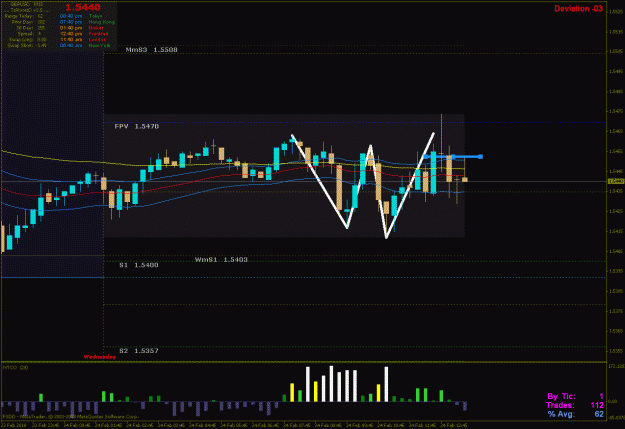Click the Trades: 112 readout
This screenshot has height=429, width=625.
click(575, 405)
